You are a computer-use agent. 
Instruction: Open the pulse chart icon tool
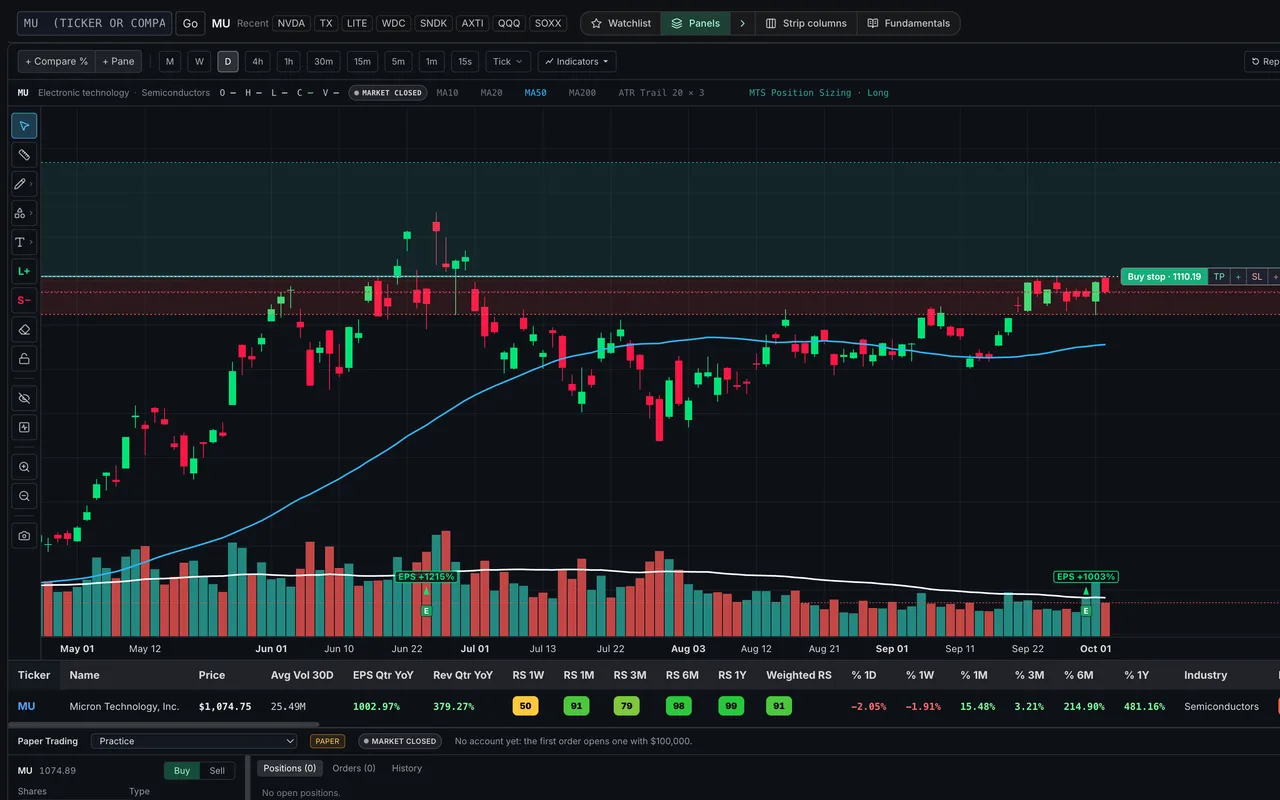[x=24, y=427]
